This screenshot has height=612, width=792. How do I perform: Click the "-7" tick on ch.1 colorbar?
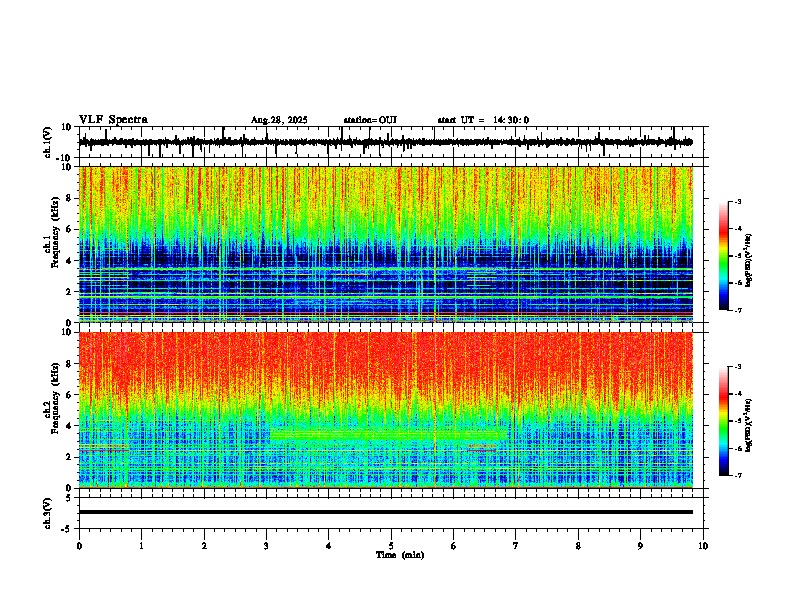pyautogui.click(x=737, y=310)
